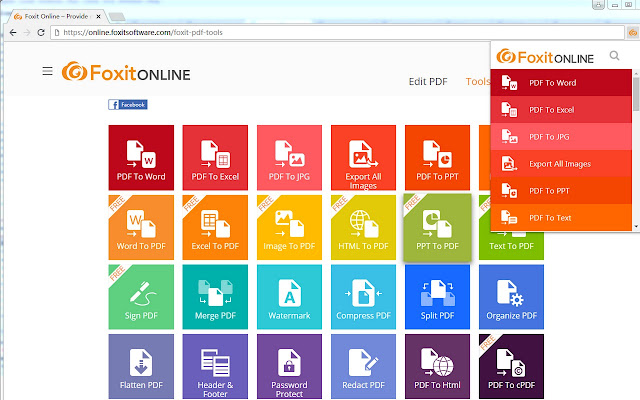Launch the Compress PDF tool
The height and width of the screenshot is (400, 640).
tap(363, 297)
